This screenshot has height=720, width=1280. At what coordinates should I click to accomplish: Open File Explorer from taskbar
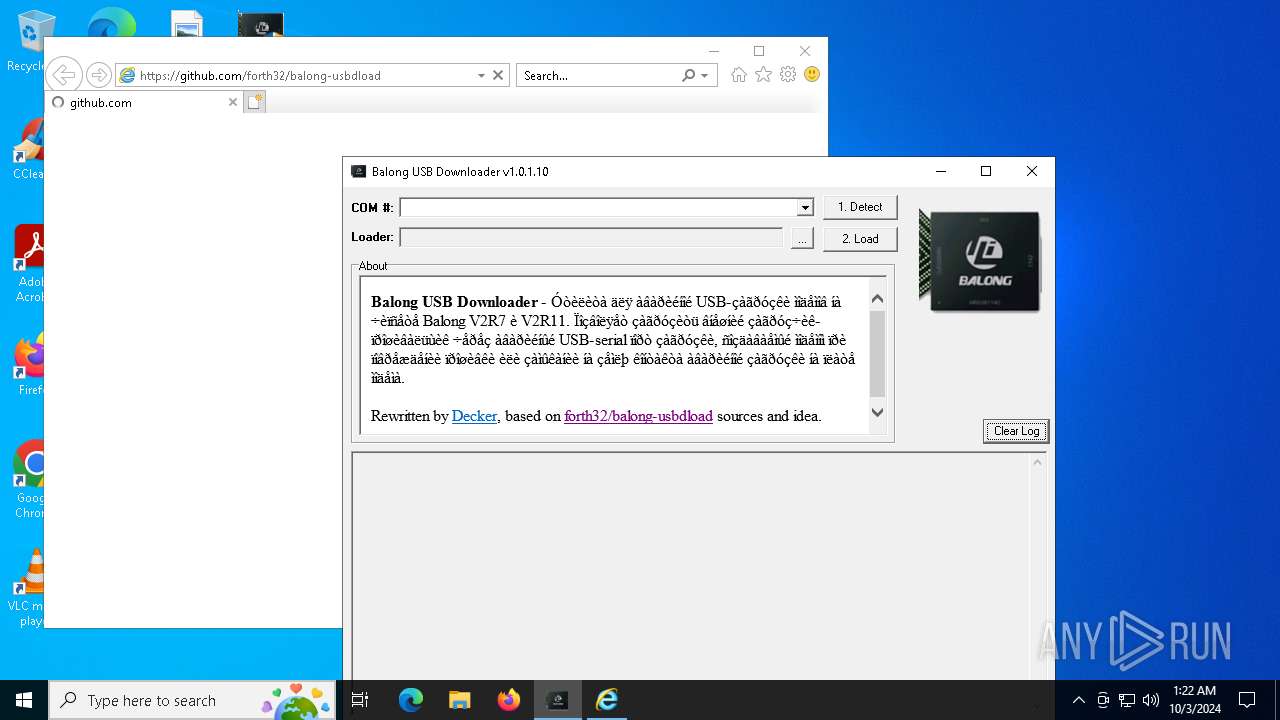click(460, 700)
